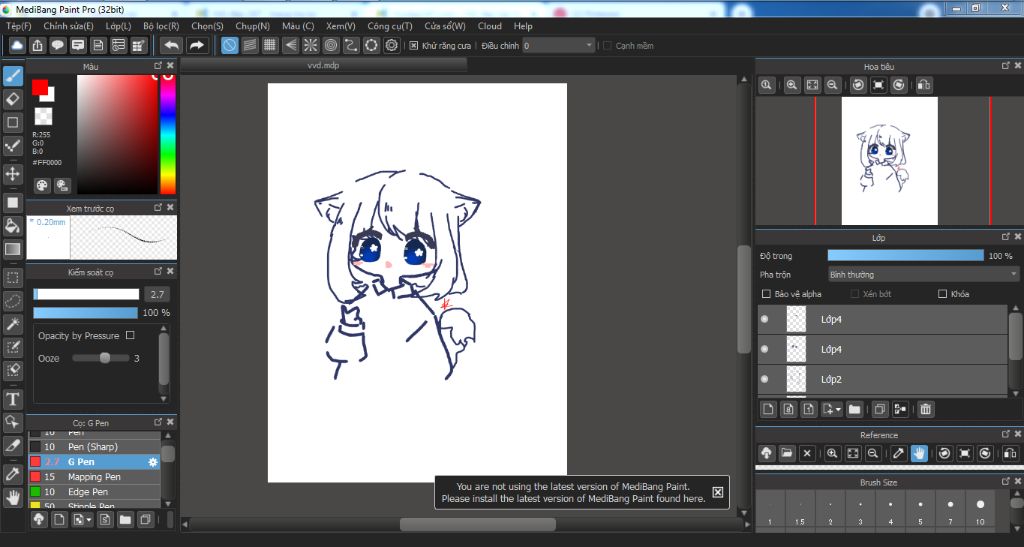
Task: Select the Hand tool in the left toolbar
Action: (x=12, y=498)
